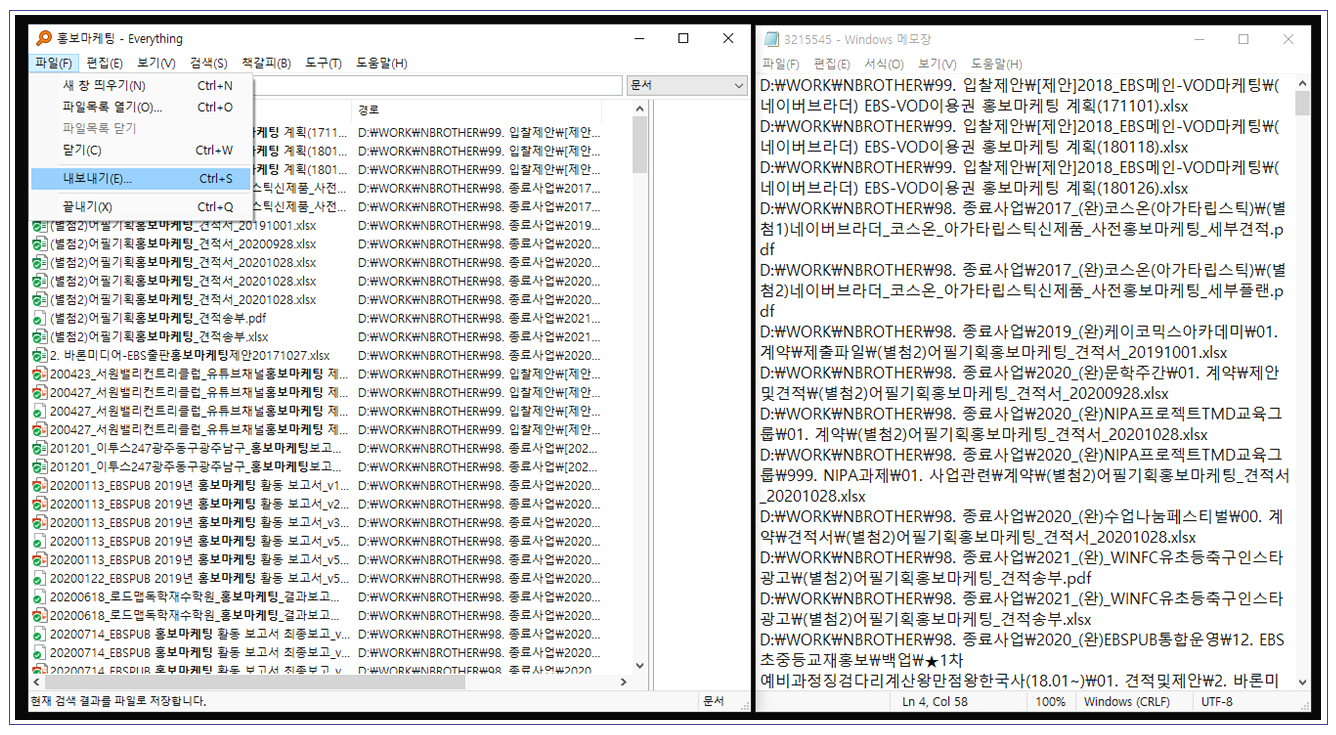Select 내보내기(E)... export entry
Viewport: 1336px width, 735px height.
pyautogui.click(x=142, y=179)
